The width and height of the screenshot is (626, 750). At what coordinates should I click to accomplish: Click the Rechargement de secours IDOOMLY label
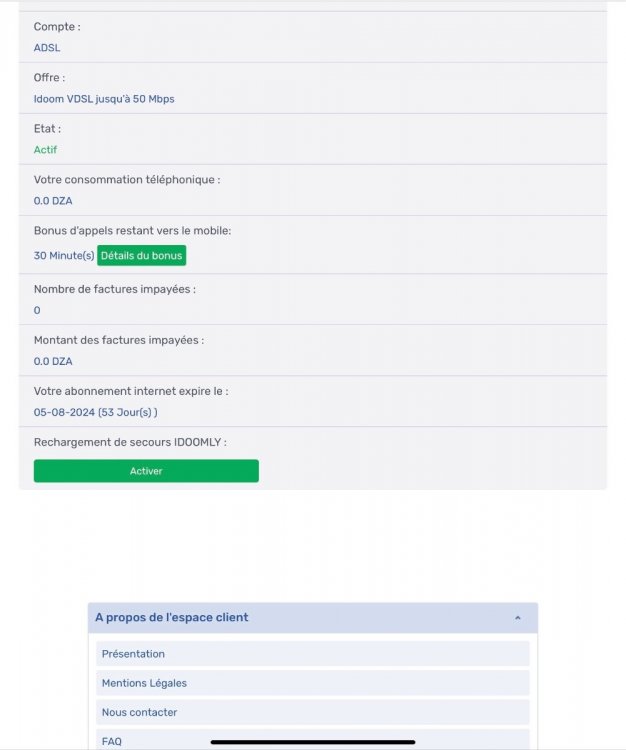[130, 442]
